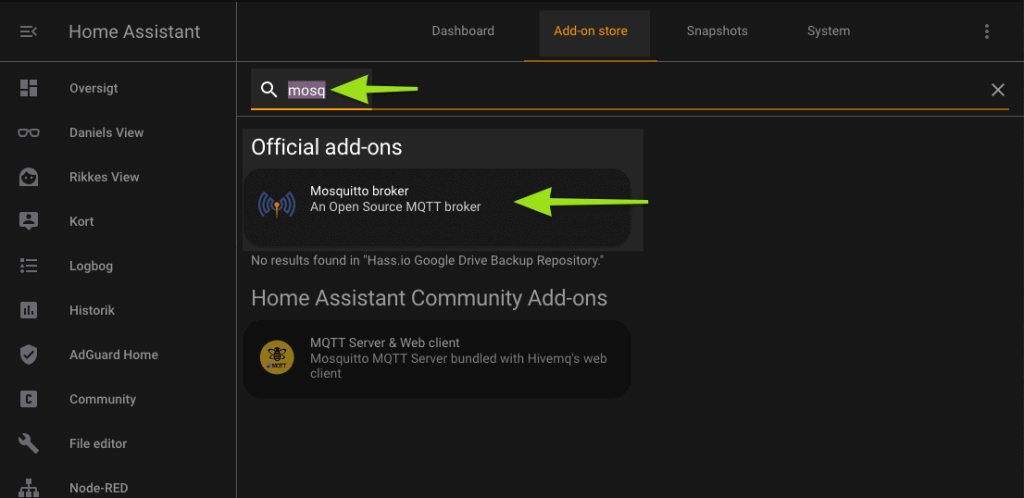Click the 'Official add-ons' heading
Image resolution: width=1024 pixels, height=498 pixels.
click(x=327, y=148)
